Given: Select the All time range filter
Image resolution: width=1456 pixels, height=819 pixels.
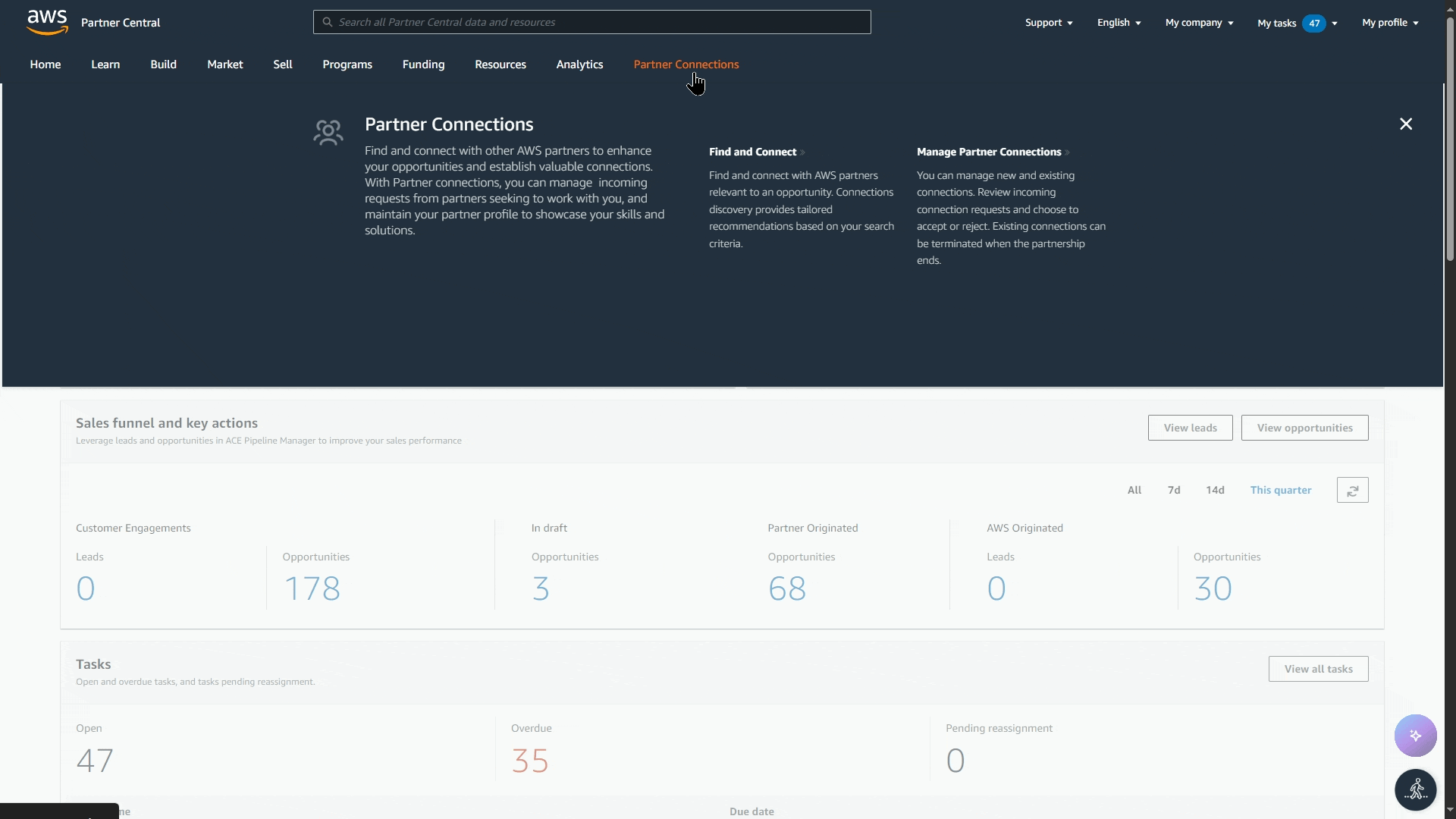Looking at the screenshot, I should [1134, 491].
